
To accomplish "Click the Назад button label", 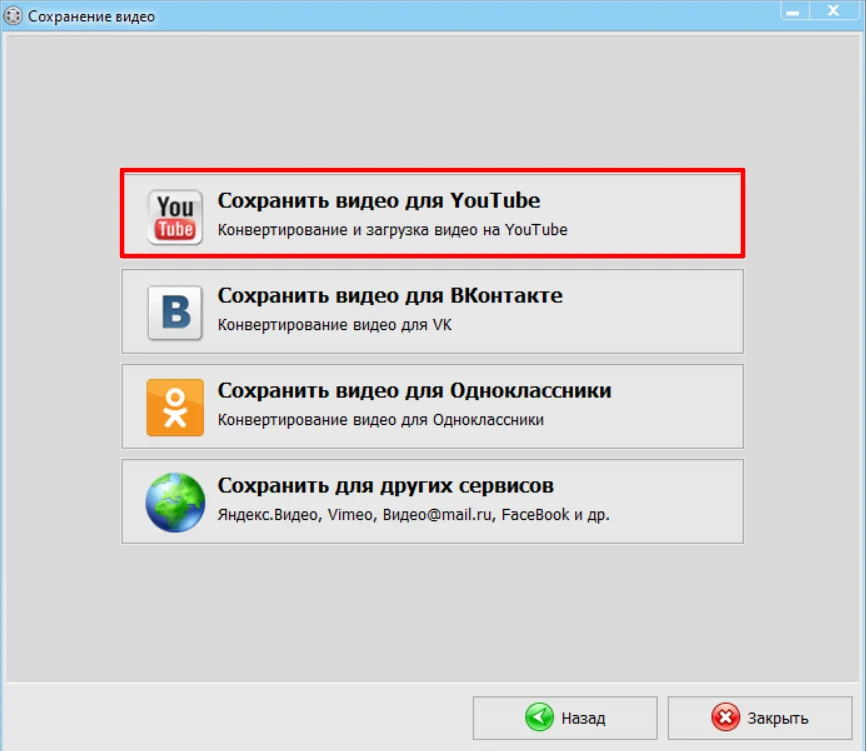I will click(583, 718).
